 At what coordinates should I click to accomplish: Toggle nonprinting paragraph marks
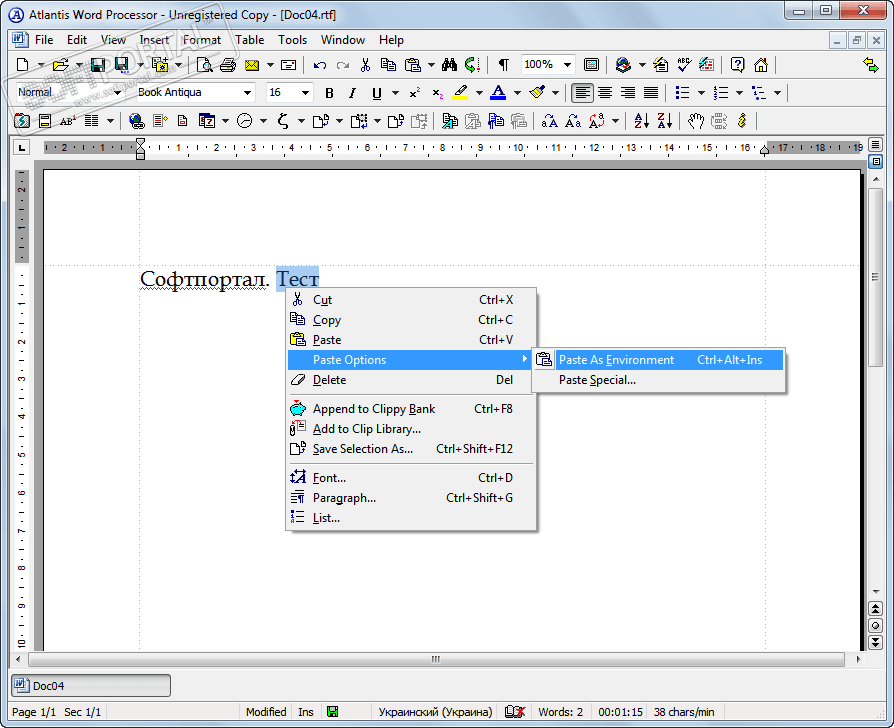point(503,65)
